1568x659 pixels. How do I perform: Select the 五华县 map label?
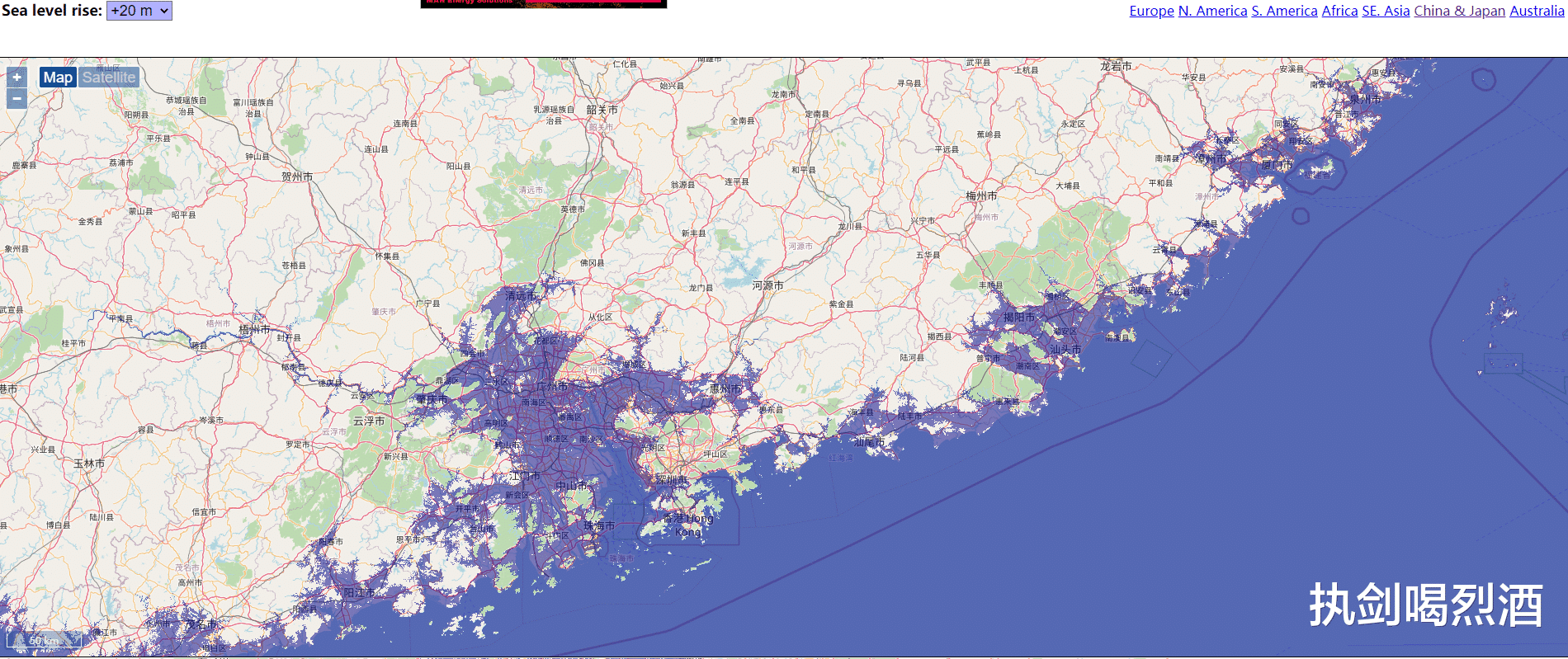[928, 256]
